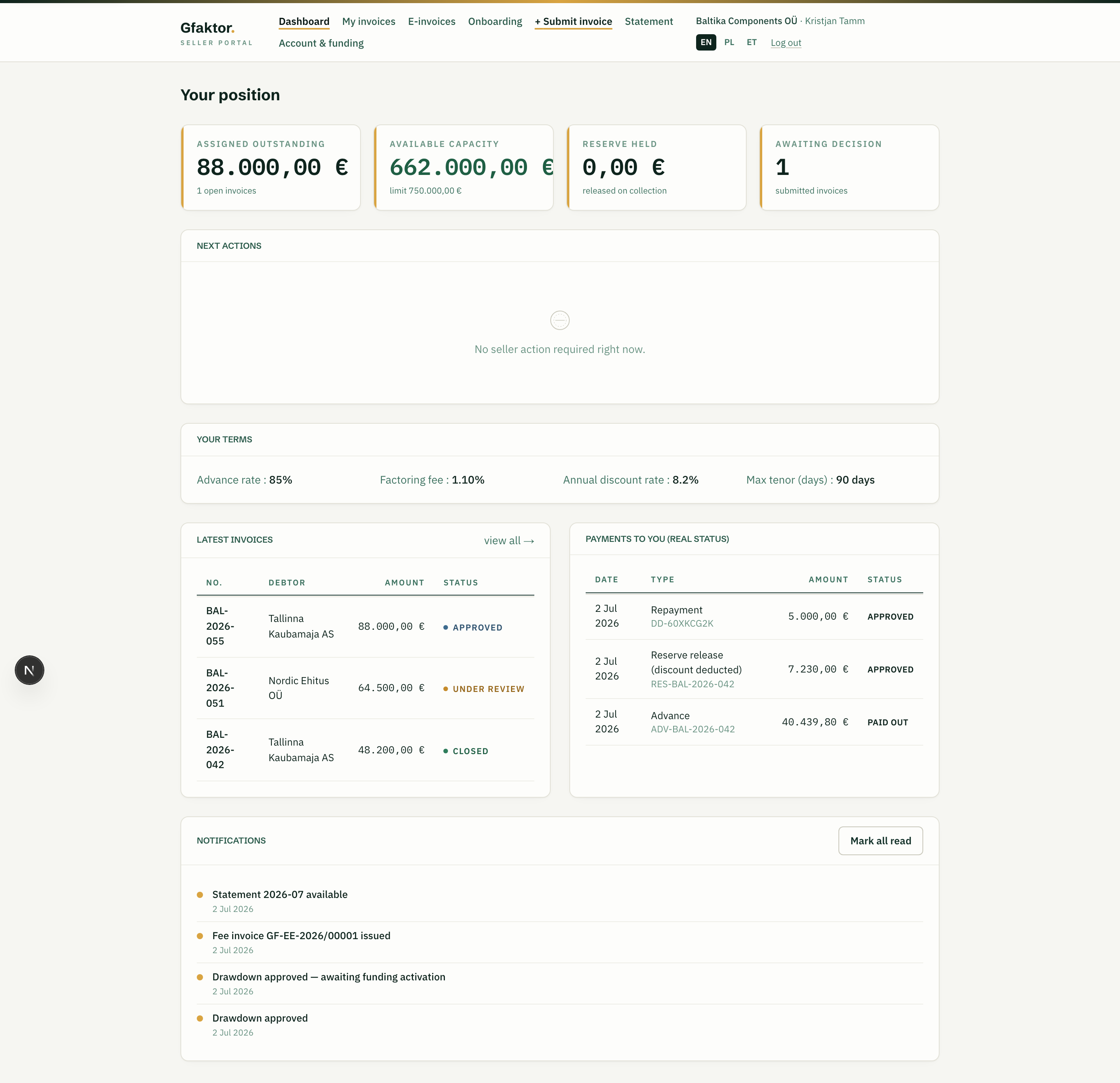Click Factoring fee 1.10% term
Image resolution: width=1120 pixels, height=1083 pixels.
coord(432,480)
